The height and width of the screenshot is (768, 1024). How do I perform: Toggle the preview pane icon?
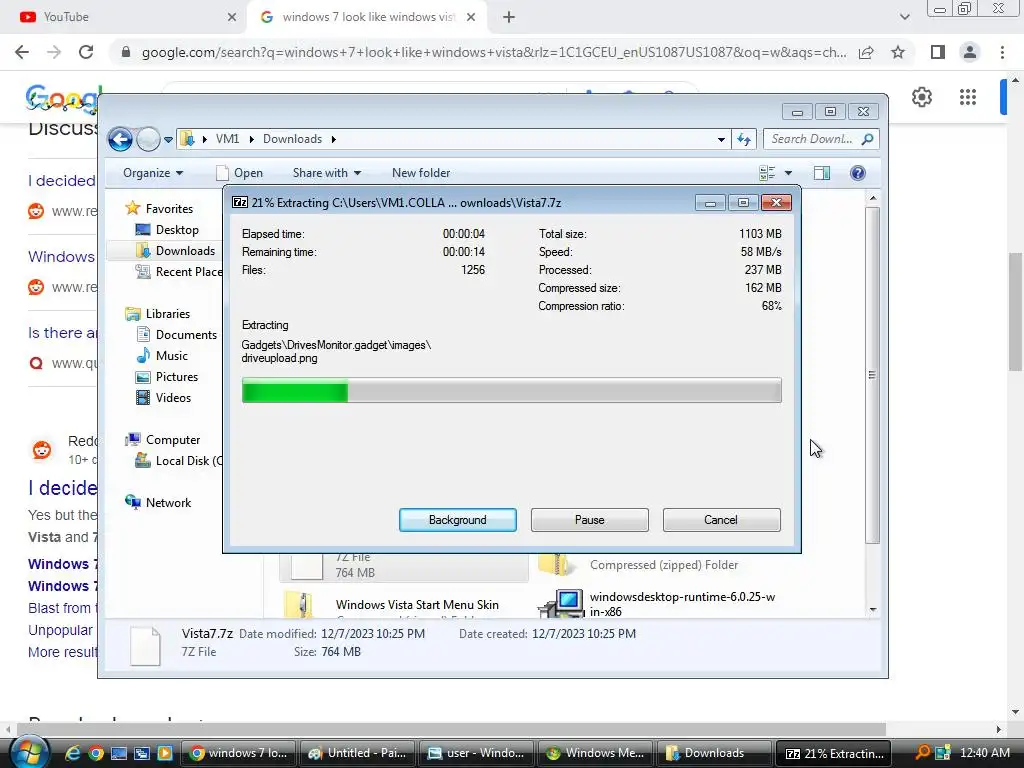click(822, 173)
